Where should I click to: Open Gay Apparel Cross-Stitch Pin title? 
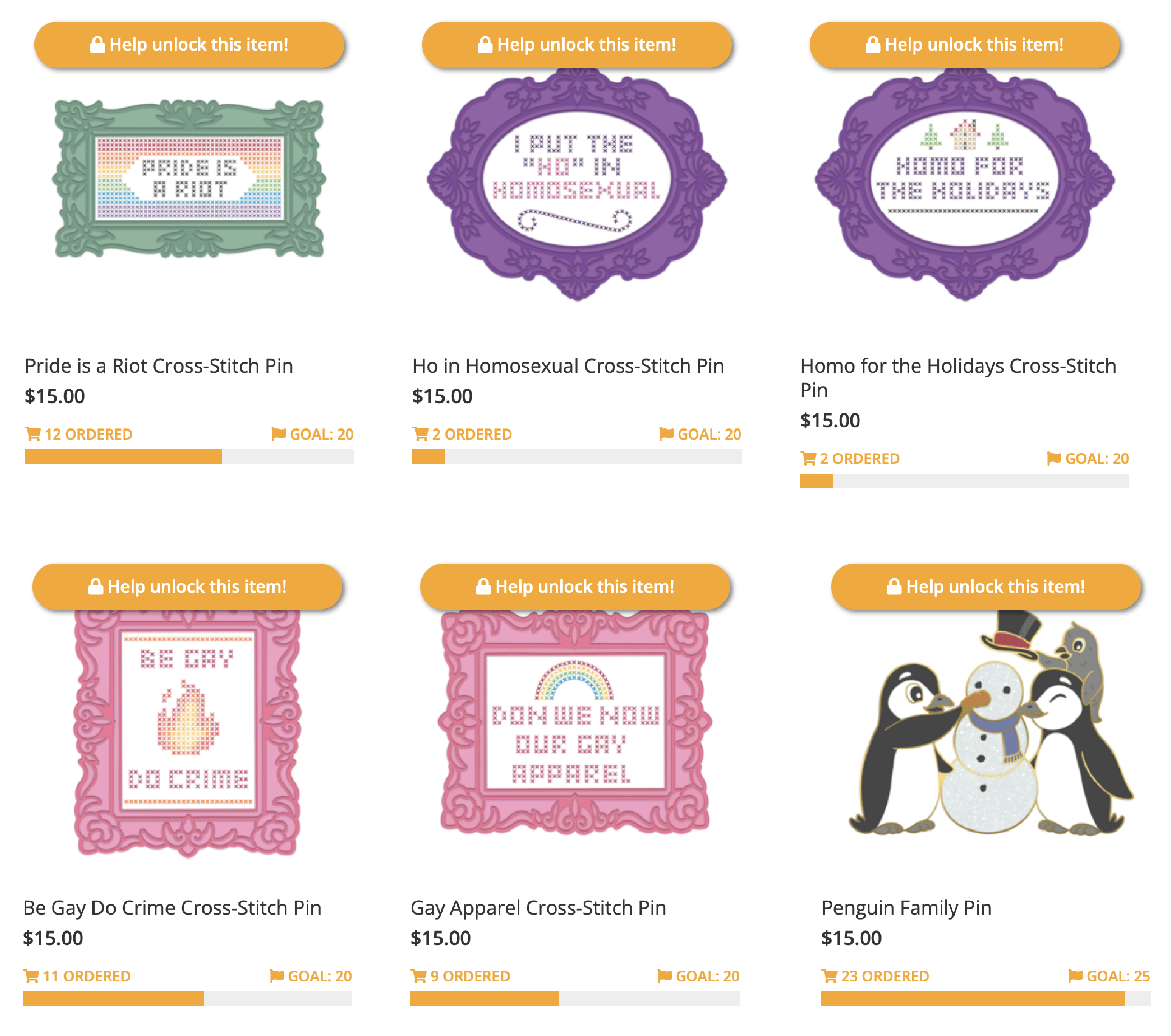(x=539, y=908)
